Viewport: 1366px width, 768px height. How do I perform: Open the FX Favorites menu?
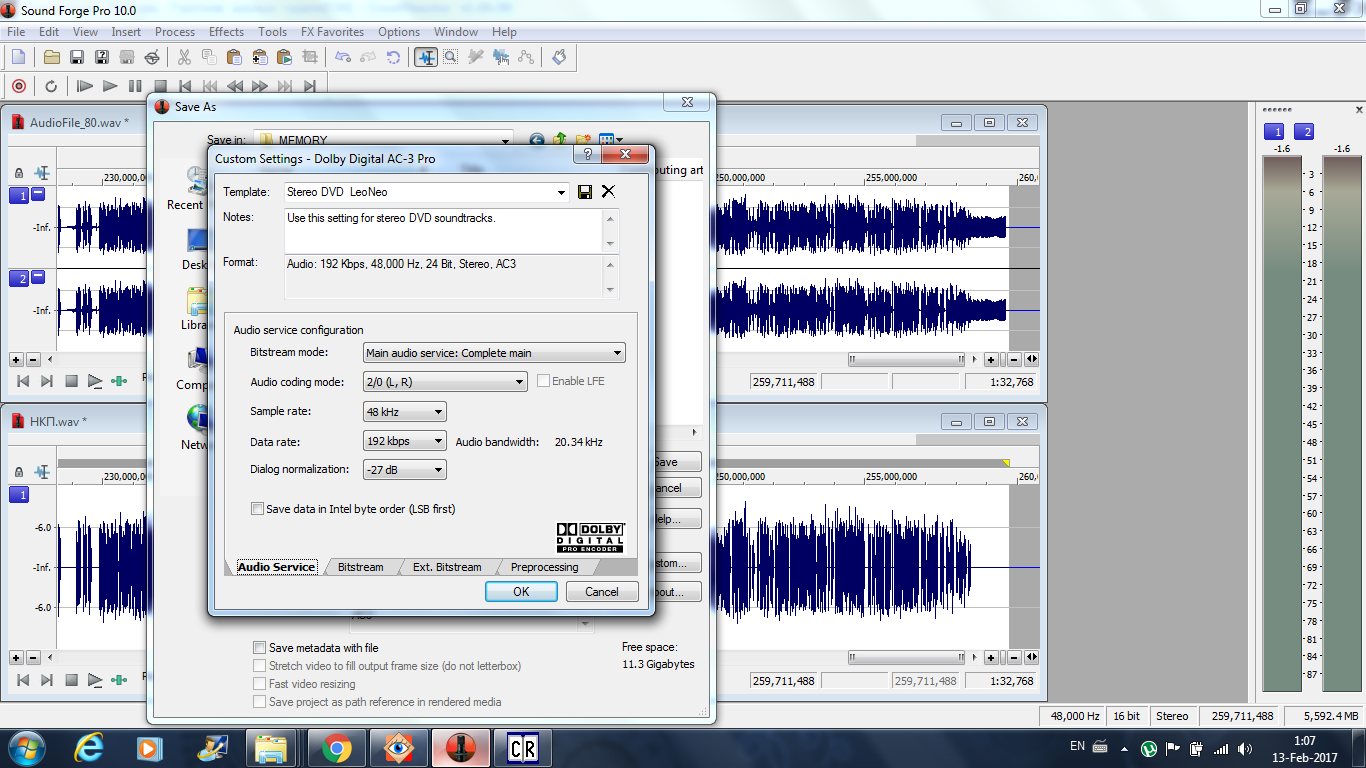coord(332,32)
